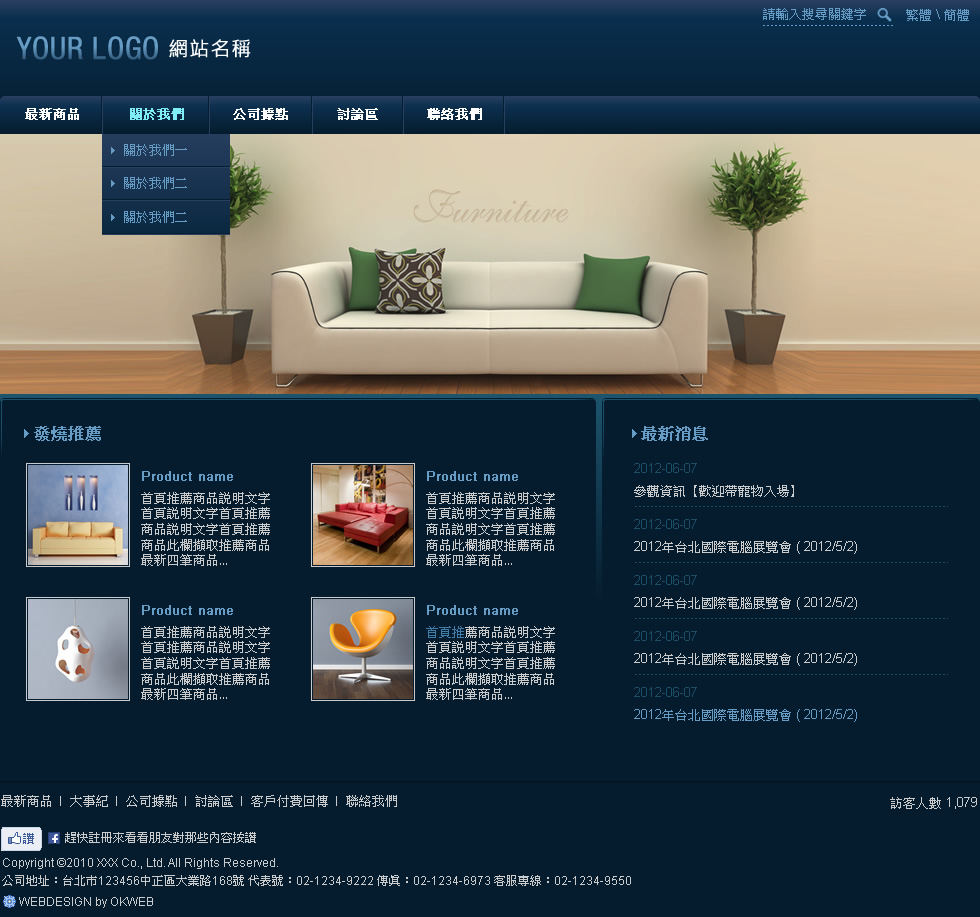
Task: Click the search magnifier icon
Action: (x=884, y=15)
